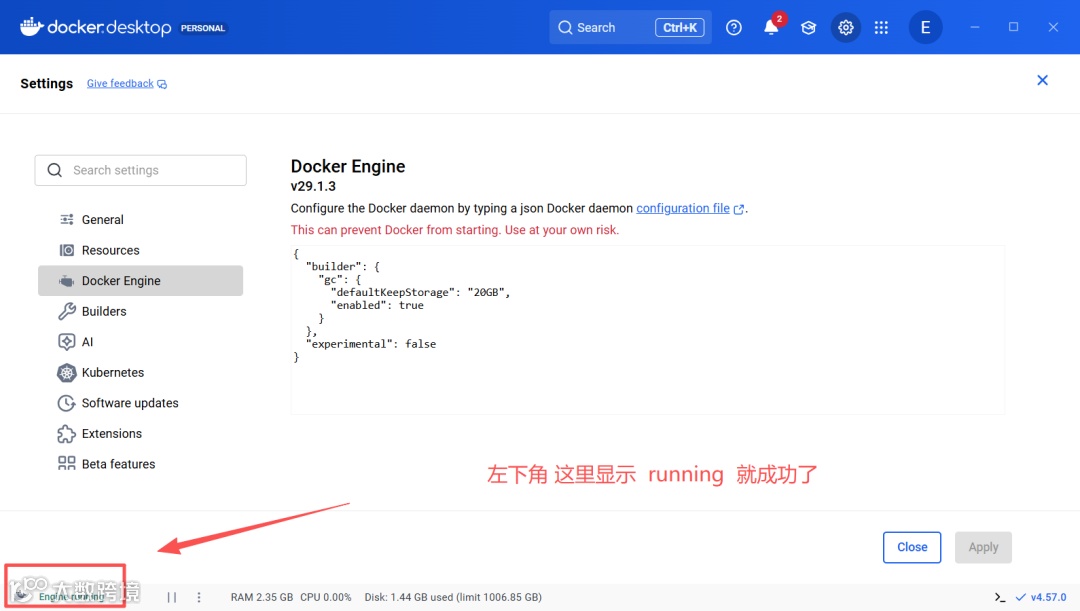This screenshot has height=611, width=1080.
Task: Click the RAM 2.35 GB status text
Action: coord(262,597)
